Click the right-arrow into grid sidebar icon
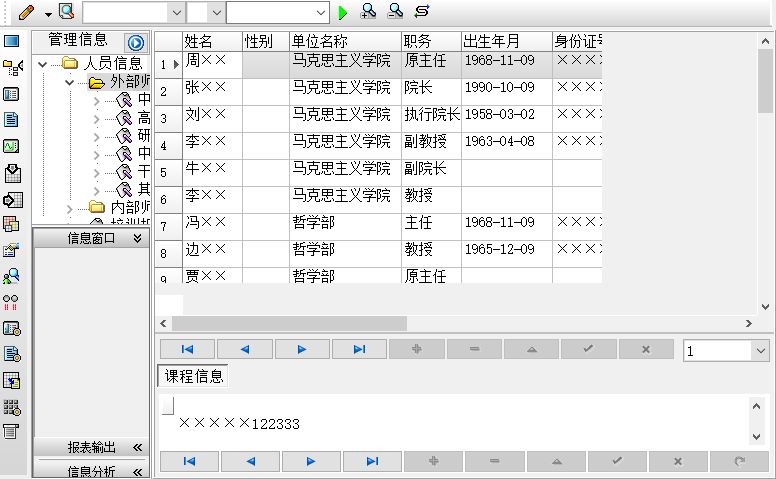 12,200
